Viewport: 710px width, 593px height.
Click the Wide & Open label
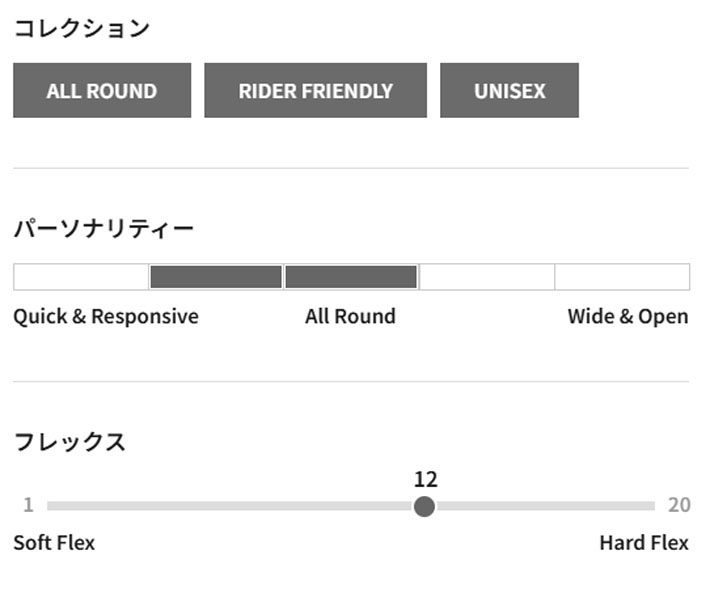point(627,317)
